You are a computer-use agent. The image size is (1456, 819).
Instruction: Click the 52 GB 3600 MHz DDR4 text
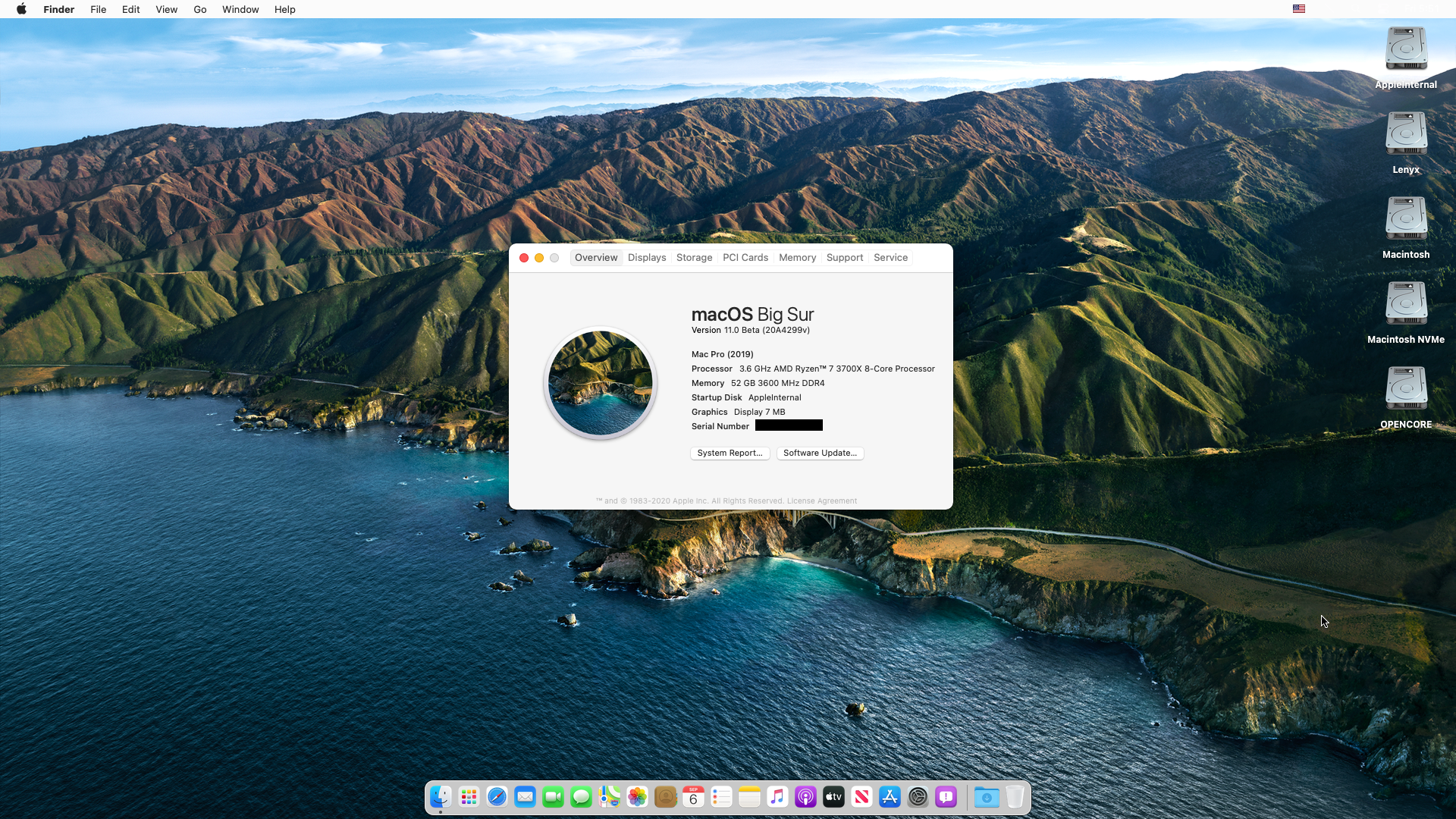coord(777,383)
